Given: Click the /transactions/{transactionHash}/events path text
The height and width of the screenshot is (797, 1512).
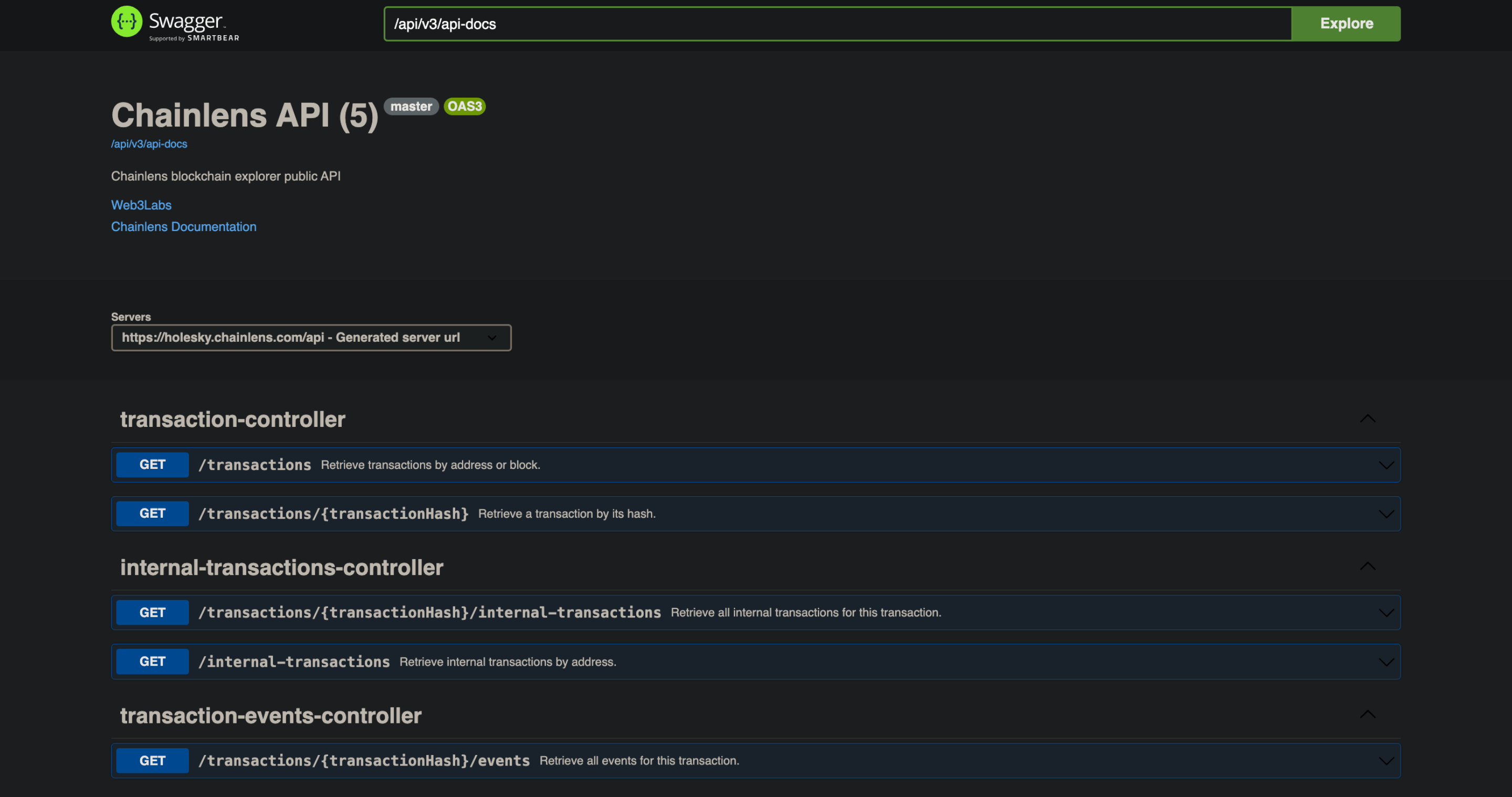Looking at the screenshot, I should pos(364,761).
